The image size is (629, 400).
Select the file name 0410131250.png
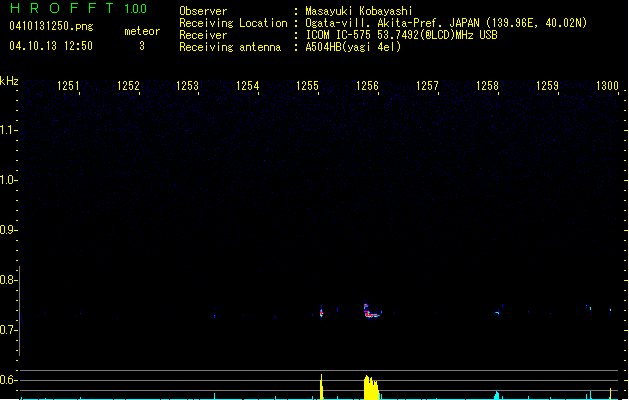point(51,26)
